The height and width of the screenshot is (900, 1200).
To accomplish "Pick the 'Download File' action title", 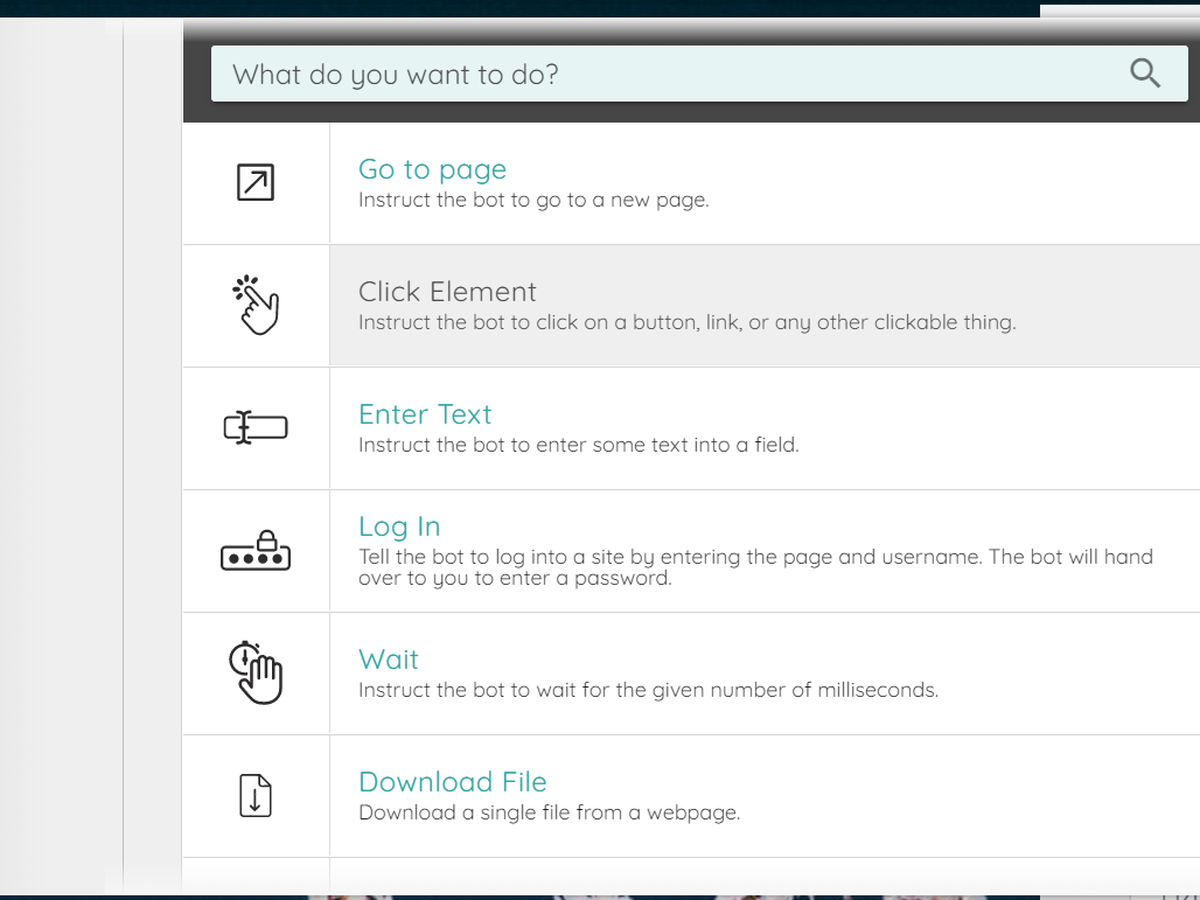I will (453, 782).
